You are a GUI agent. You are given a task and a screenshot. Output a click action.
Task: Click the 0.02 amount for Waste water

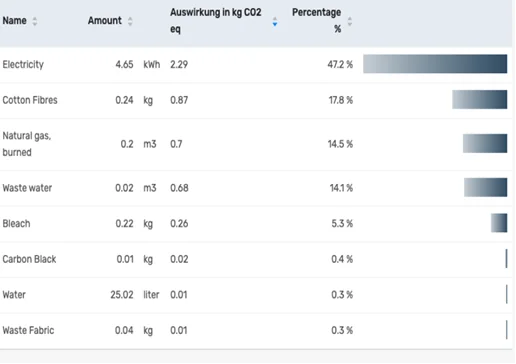click(124, 188)
